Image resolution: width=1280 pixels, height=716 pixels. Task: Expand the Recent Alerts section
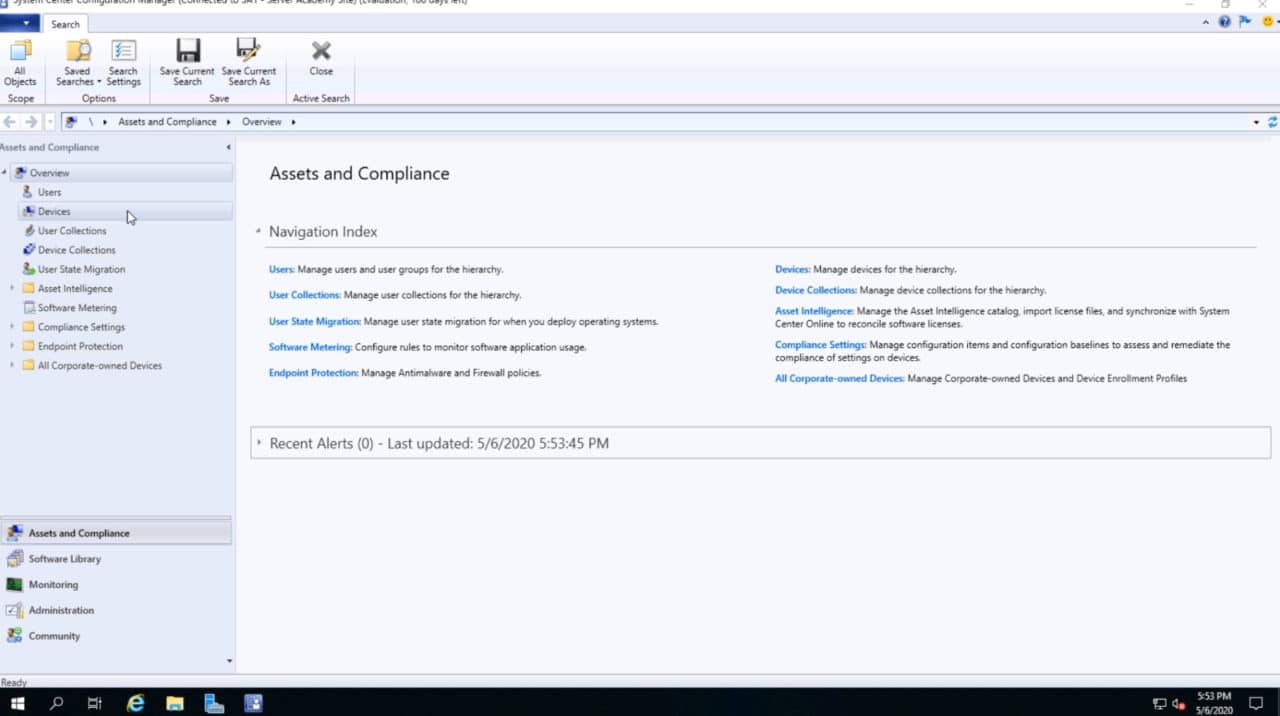[x=259, y=443]
